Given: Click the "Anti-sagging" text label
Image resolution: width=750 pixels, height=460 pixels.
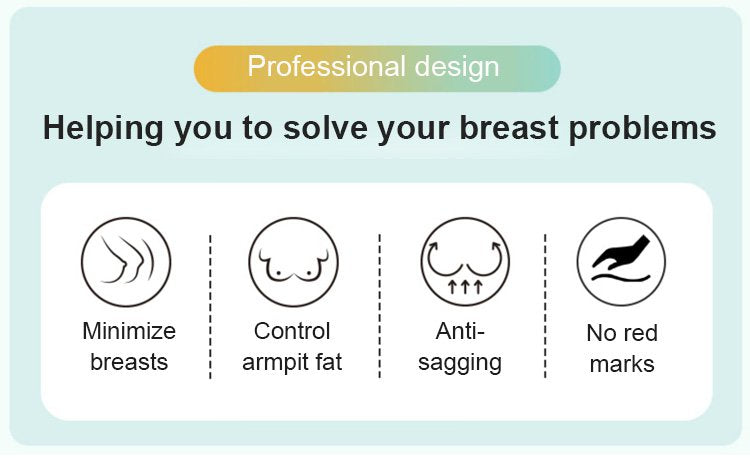Looking at the screenshot, I should [460, 346].
